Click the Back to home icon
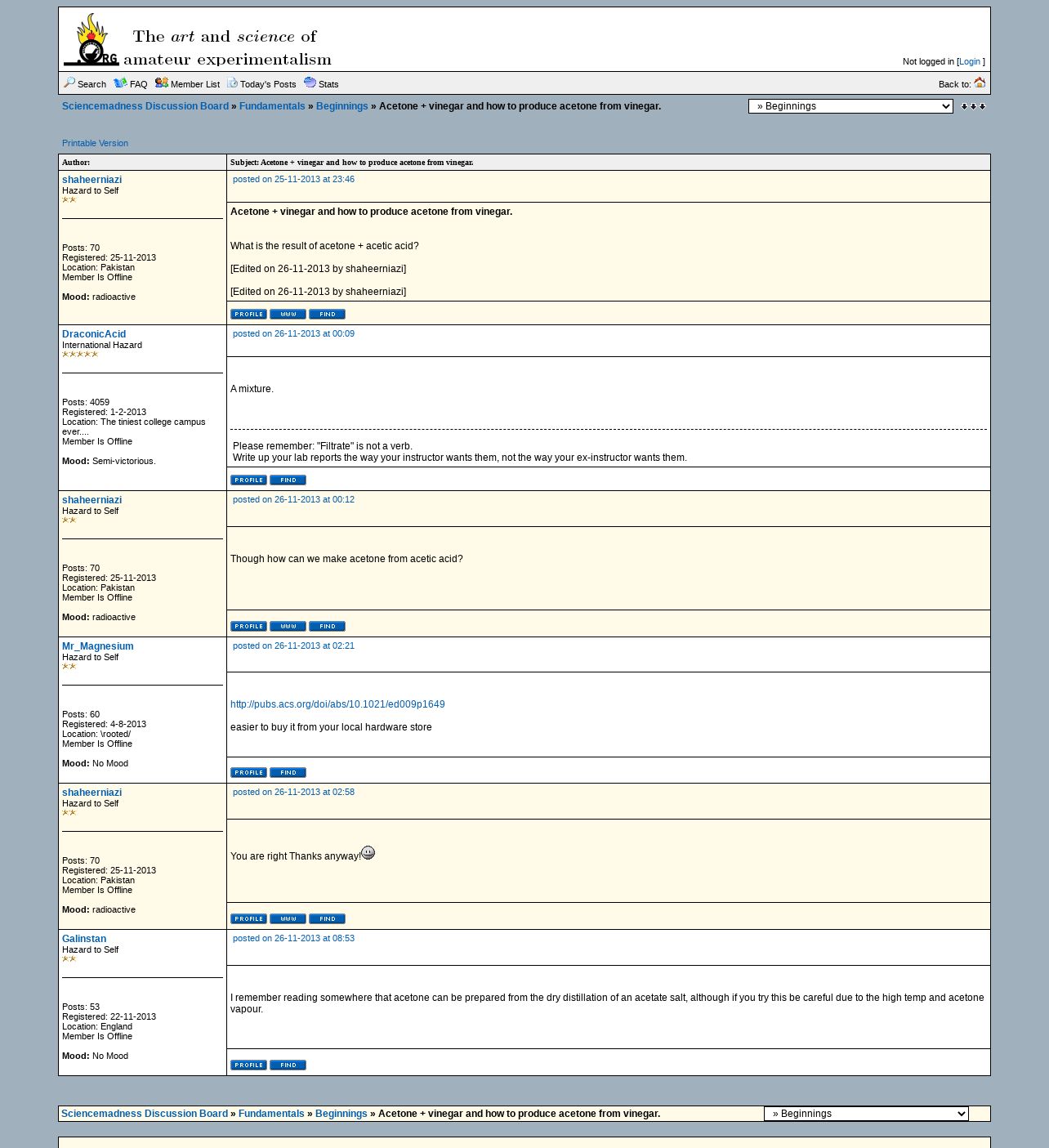Viewport: 1049px width, 1148px height. point(980,83)
